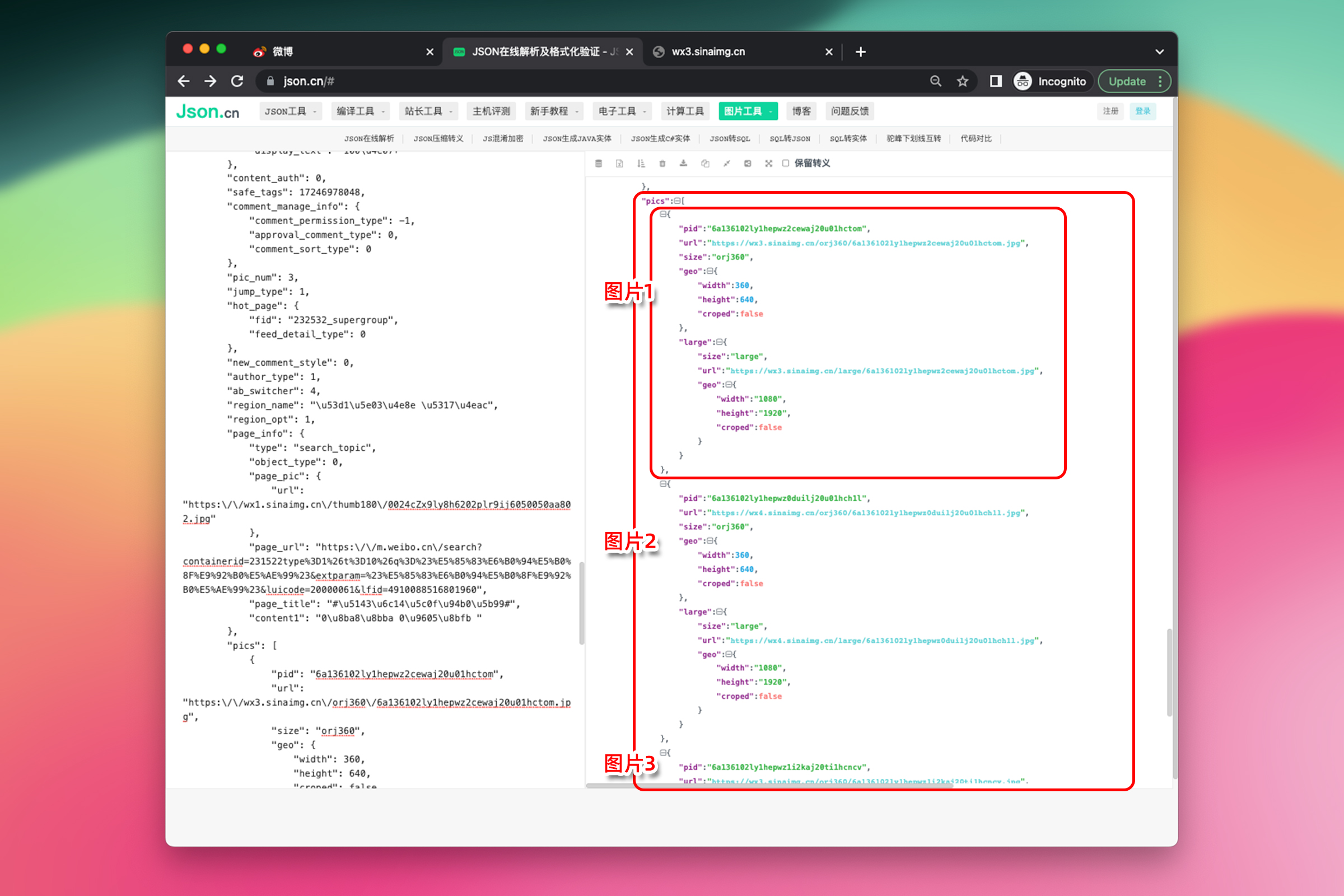Click the copy icon in JSON toolbar

[x=705, y=164]
